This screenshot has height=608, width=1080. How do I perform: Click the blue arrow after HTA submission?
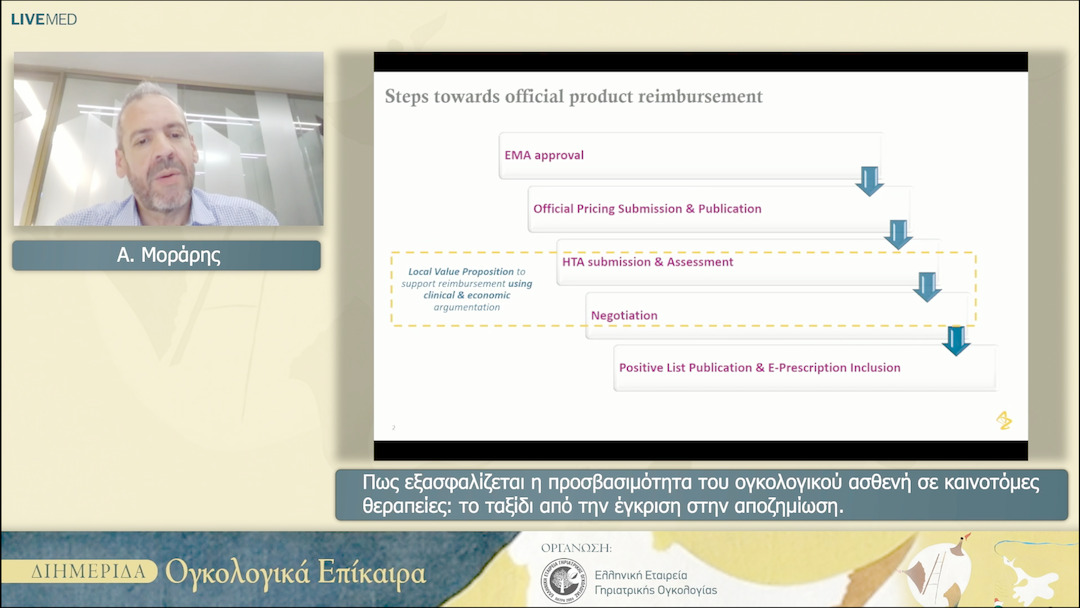tap(927, 287)
